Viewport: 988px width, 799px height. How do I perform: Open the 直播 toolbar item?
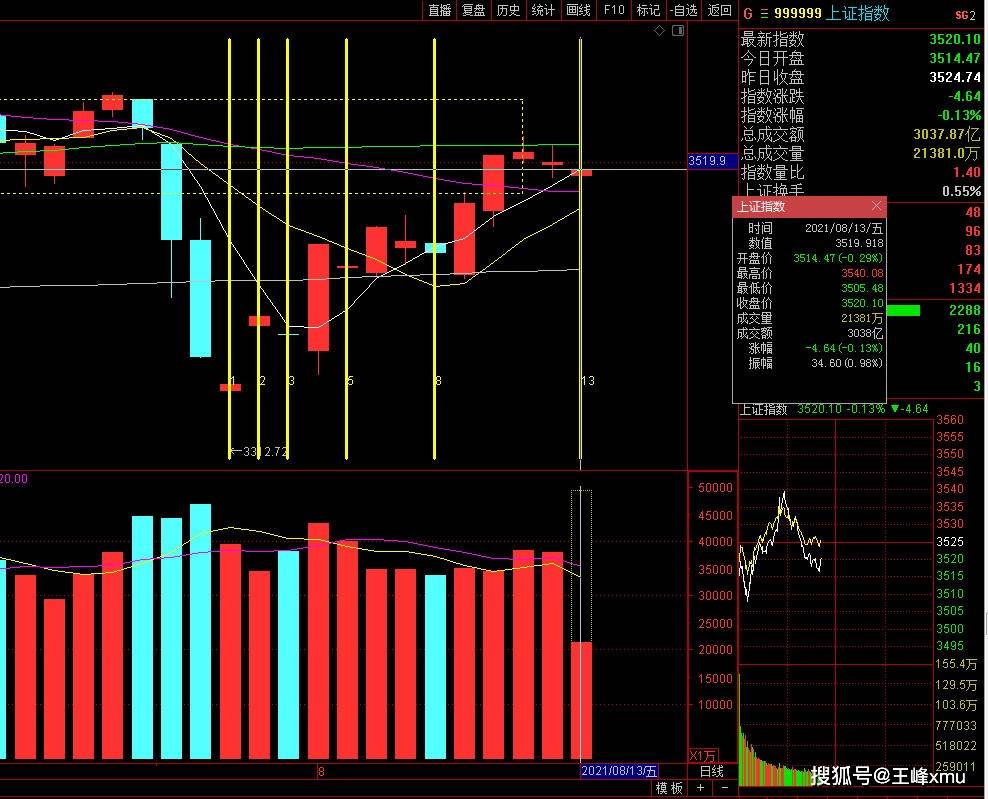coord(440,10)
